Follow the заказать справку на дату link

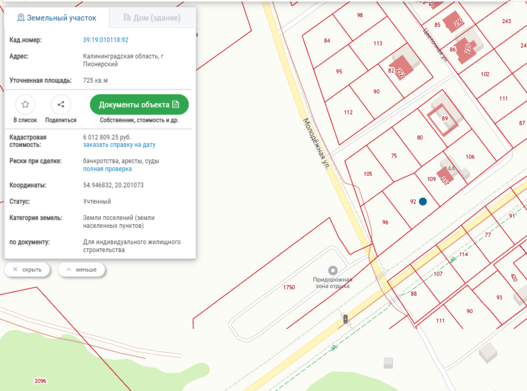click(119, 145)
